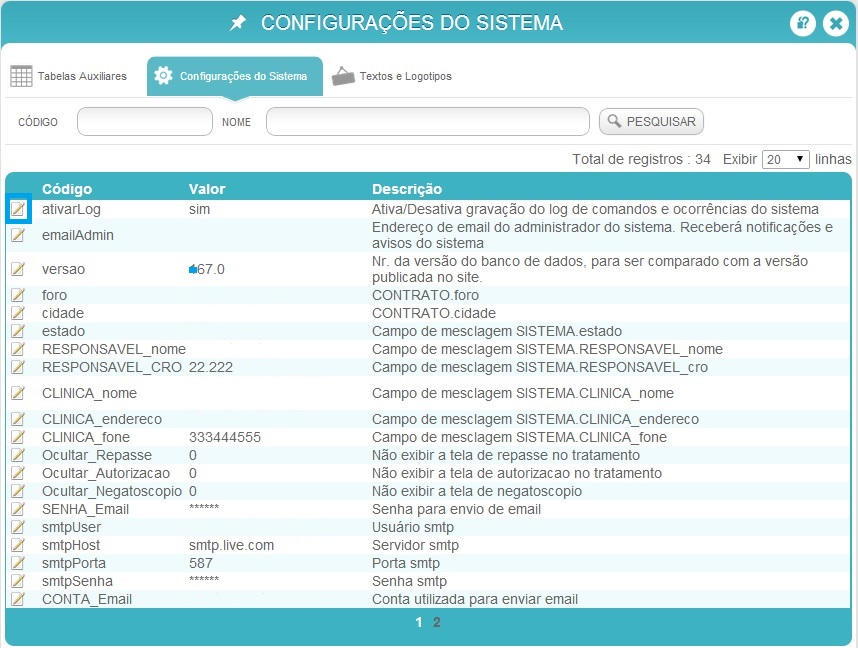Screen dimensions: 858x648
Task: Select the 333444555 phone value
Action: pos(225,437)
